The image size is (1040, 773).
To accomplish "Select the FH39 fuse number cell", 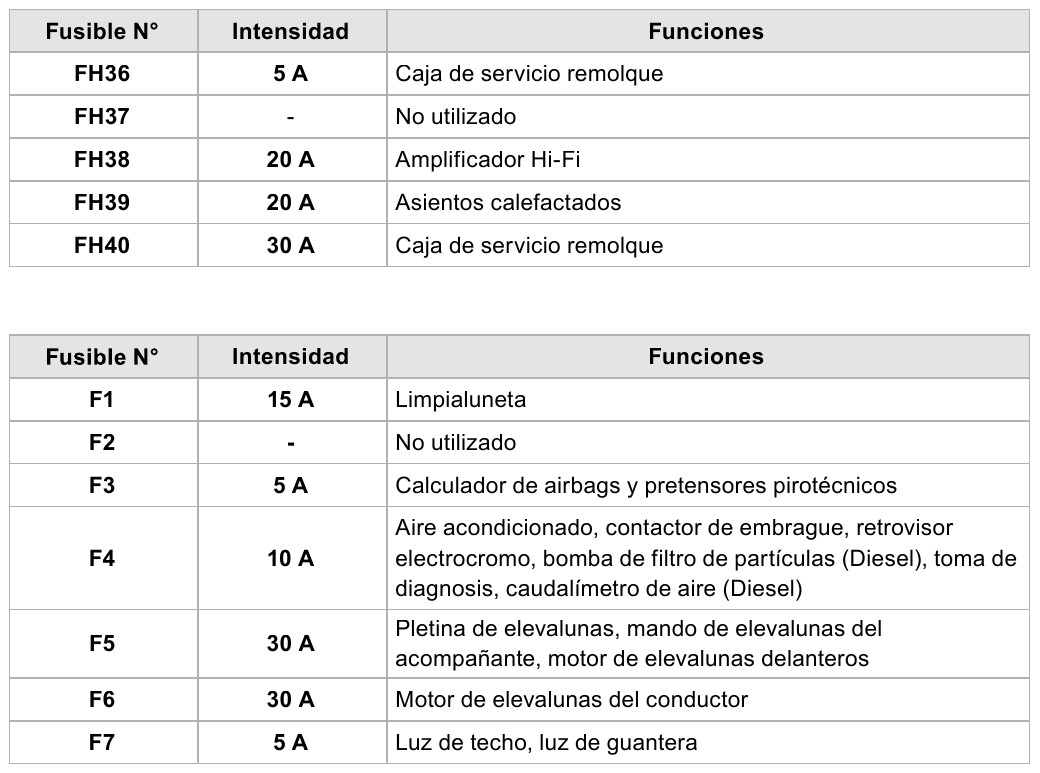I will coord(102,203).
